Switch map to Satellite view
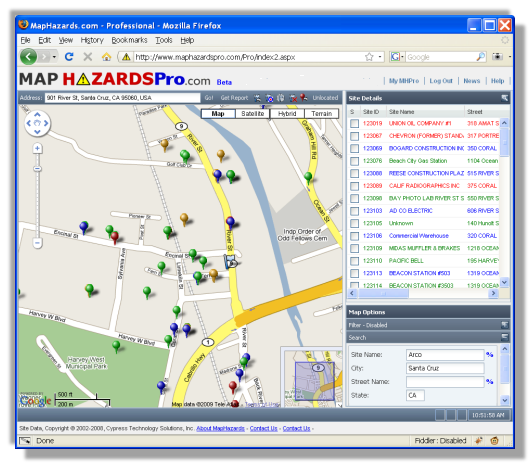530x464 pixels. point(252,114)
